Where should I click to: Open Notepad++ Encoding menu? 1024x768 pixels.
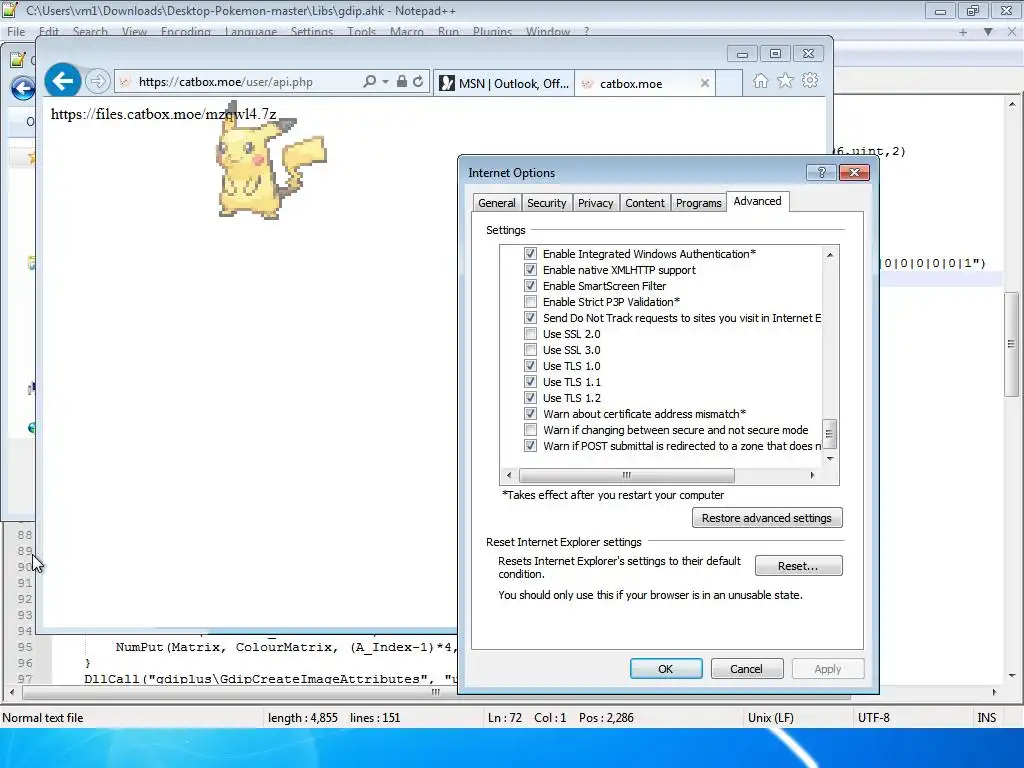[x=185, y=31]
